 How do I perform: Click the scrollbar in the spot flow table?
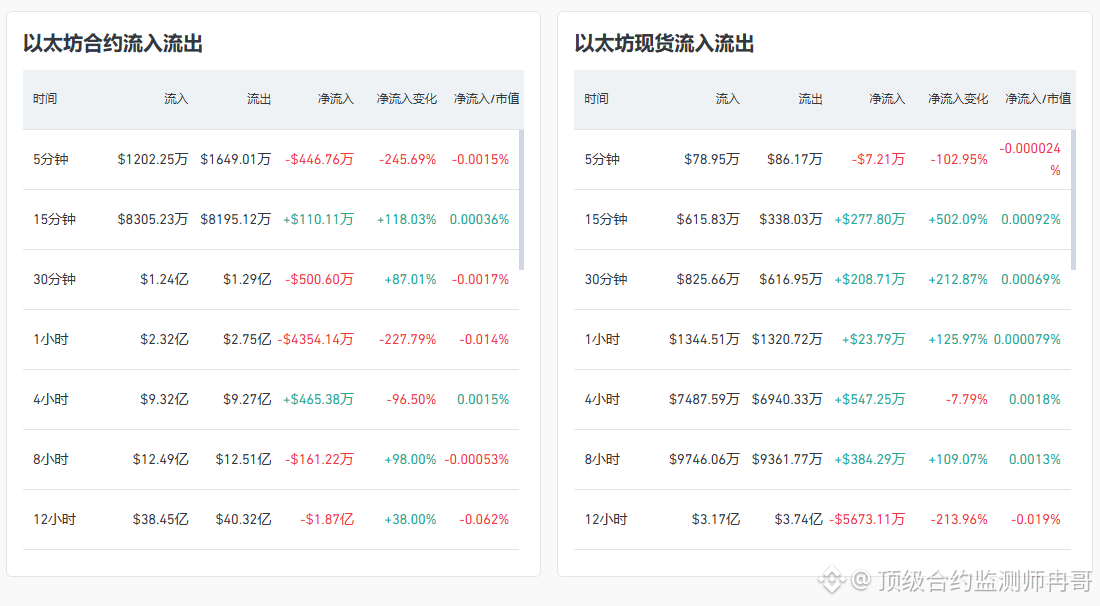click(1073, 200)
